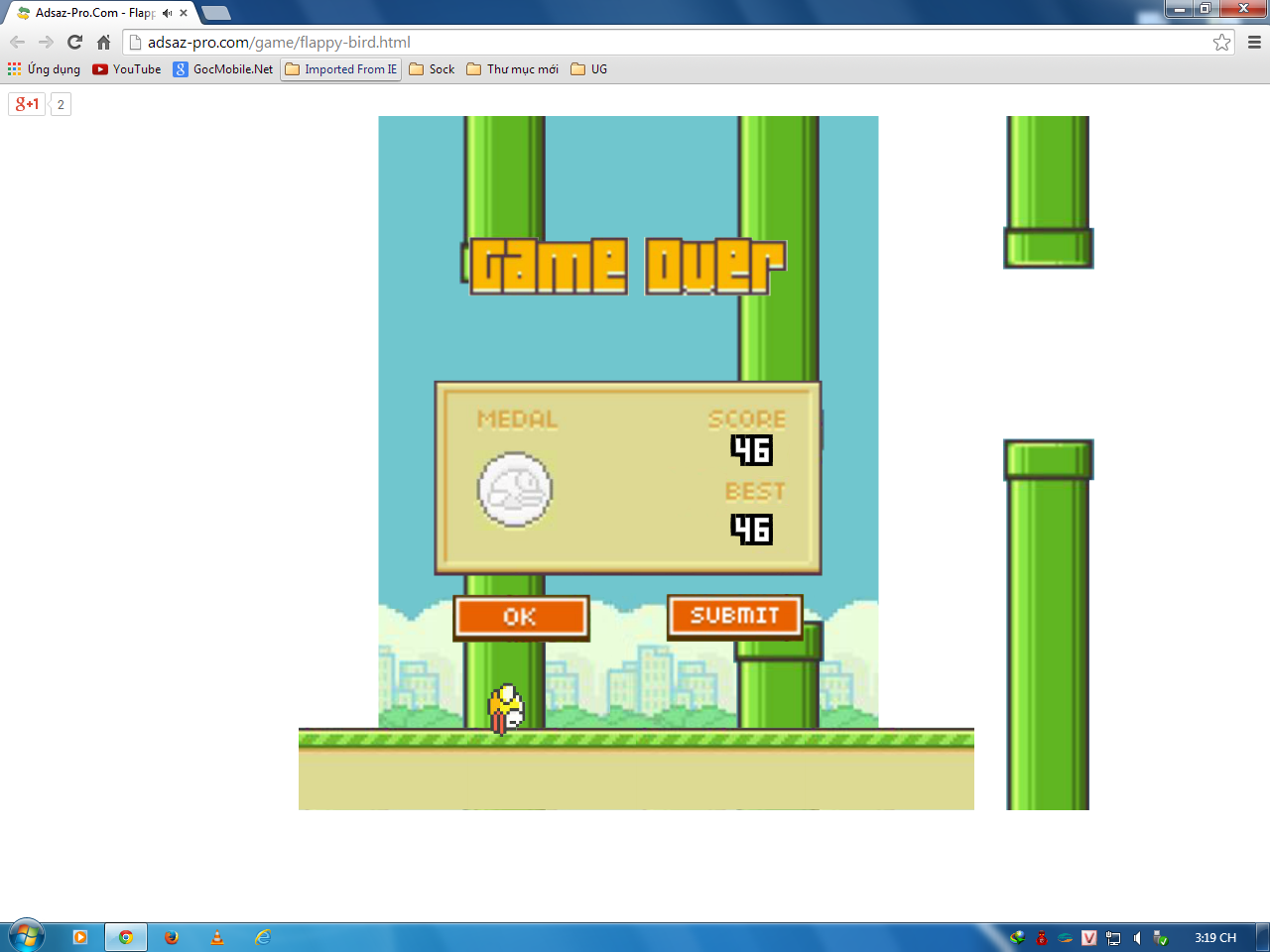Minimize the Chrome window
Viewport: 1270px width, 952px height.
pyautogui.click(x=1179, y=9)
